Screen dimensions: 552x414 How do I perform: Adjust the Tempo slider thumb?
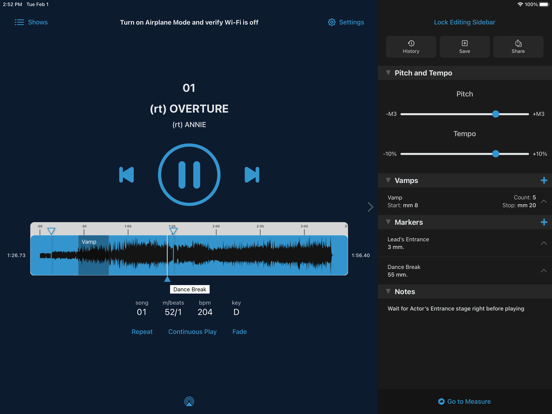495,153
